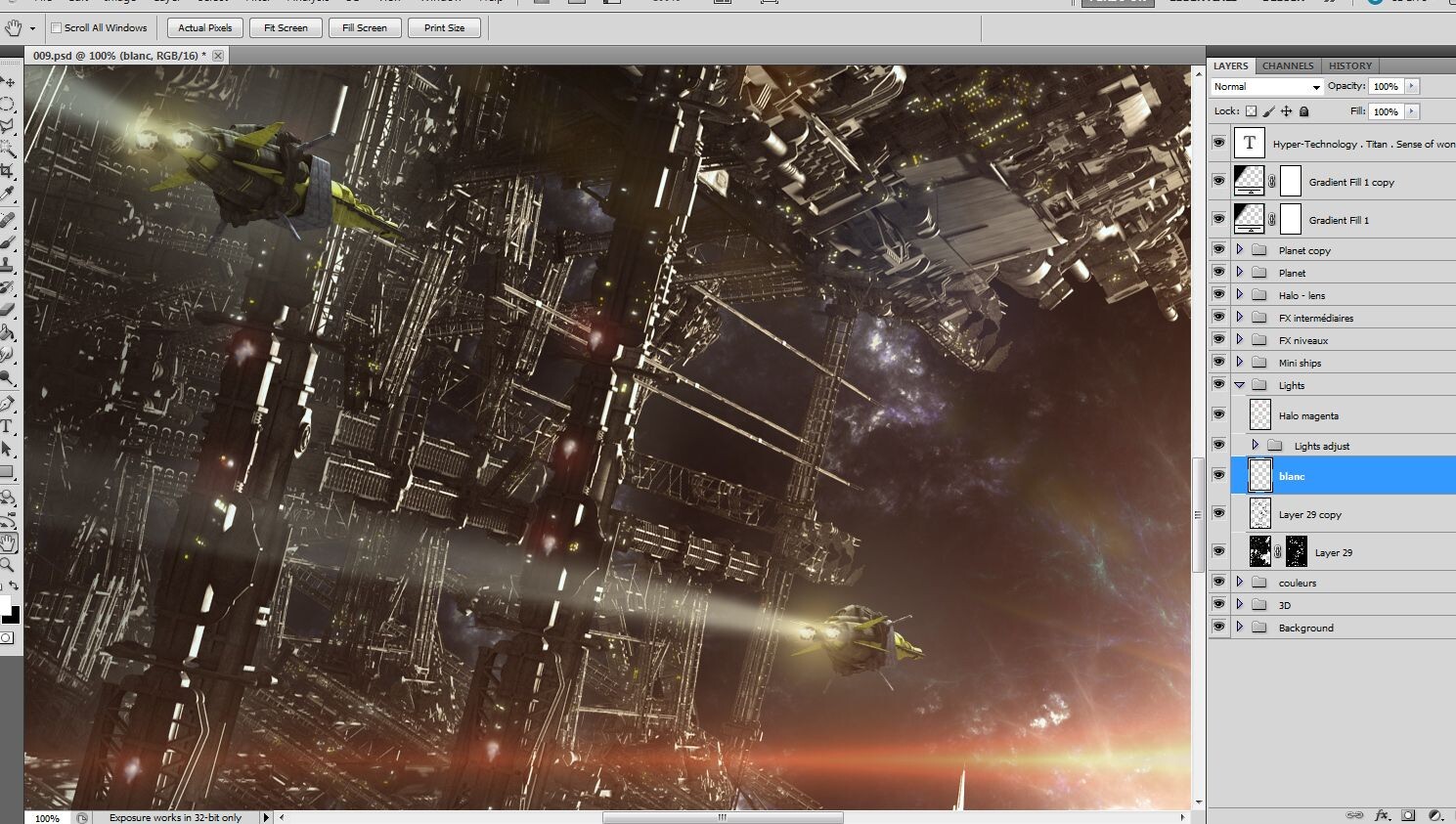Screen dimensions: 1456x824
Task: Close the 009.psd document tab
Action: pyautogui.click(x=218, y=56)
